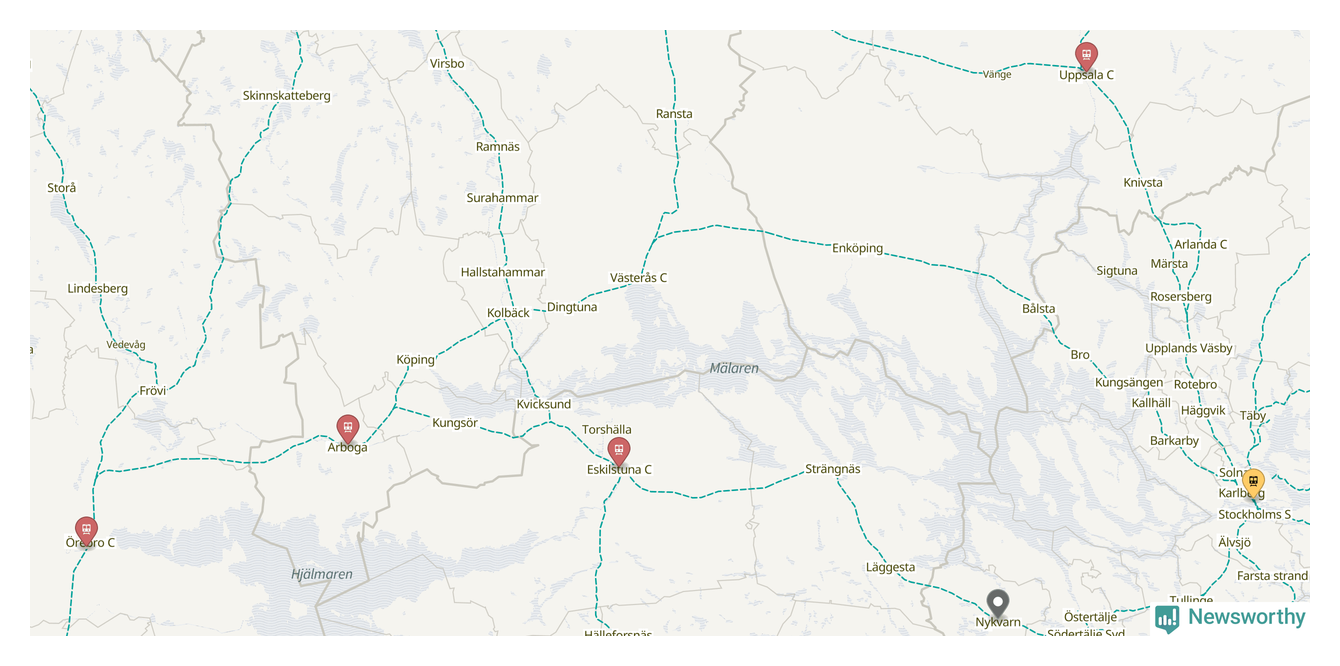
Task: Click the Hjälmaren lake label
Action: [322, 574]
